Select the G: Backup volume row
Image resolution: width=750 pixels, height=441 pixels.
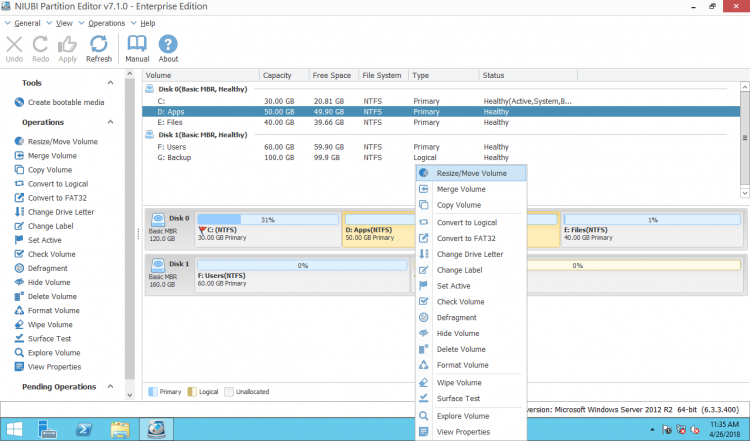[x=441, y=157]
